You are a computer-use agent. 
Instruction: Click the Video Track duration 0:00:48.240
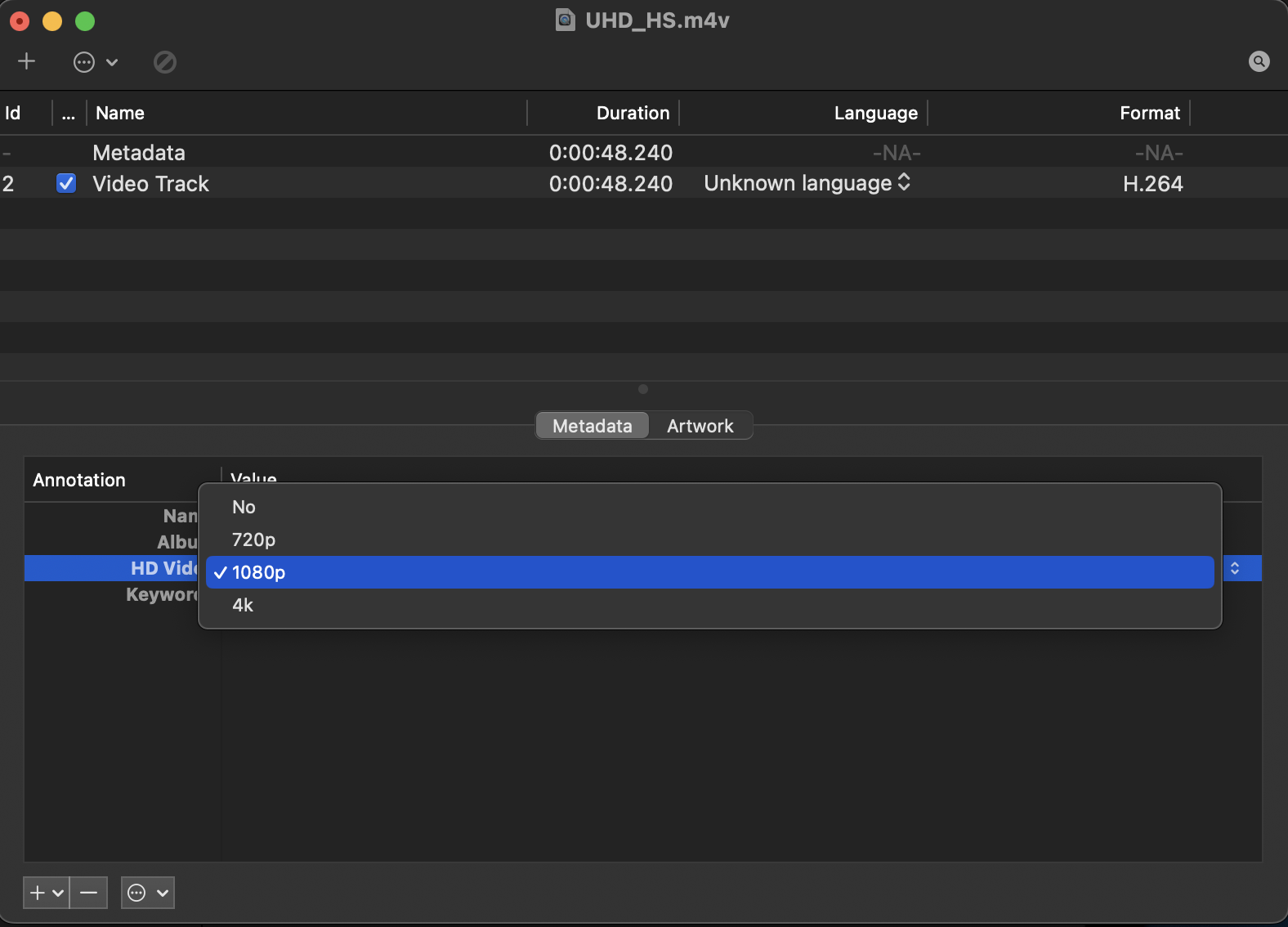[610, 184]
